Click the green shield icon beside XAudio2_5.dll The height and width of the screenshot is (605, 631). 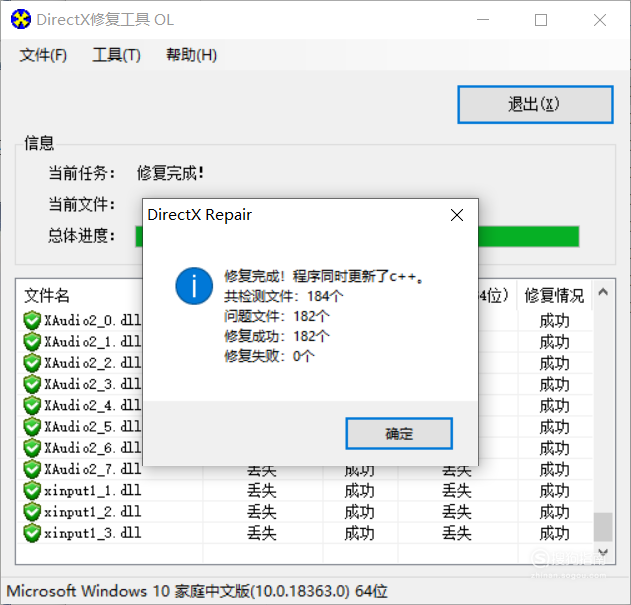click(32, 427)
